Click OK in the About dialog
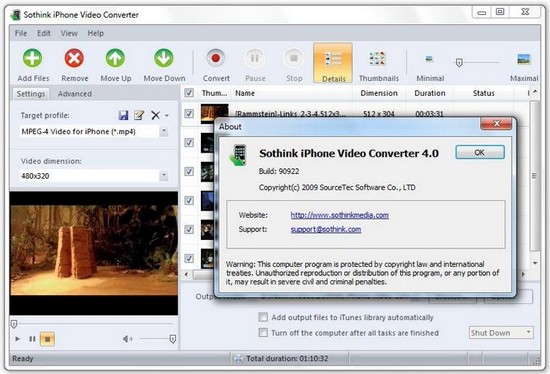 [x=480, y=152]
